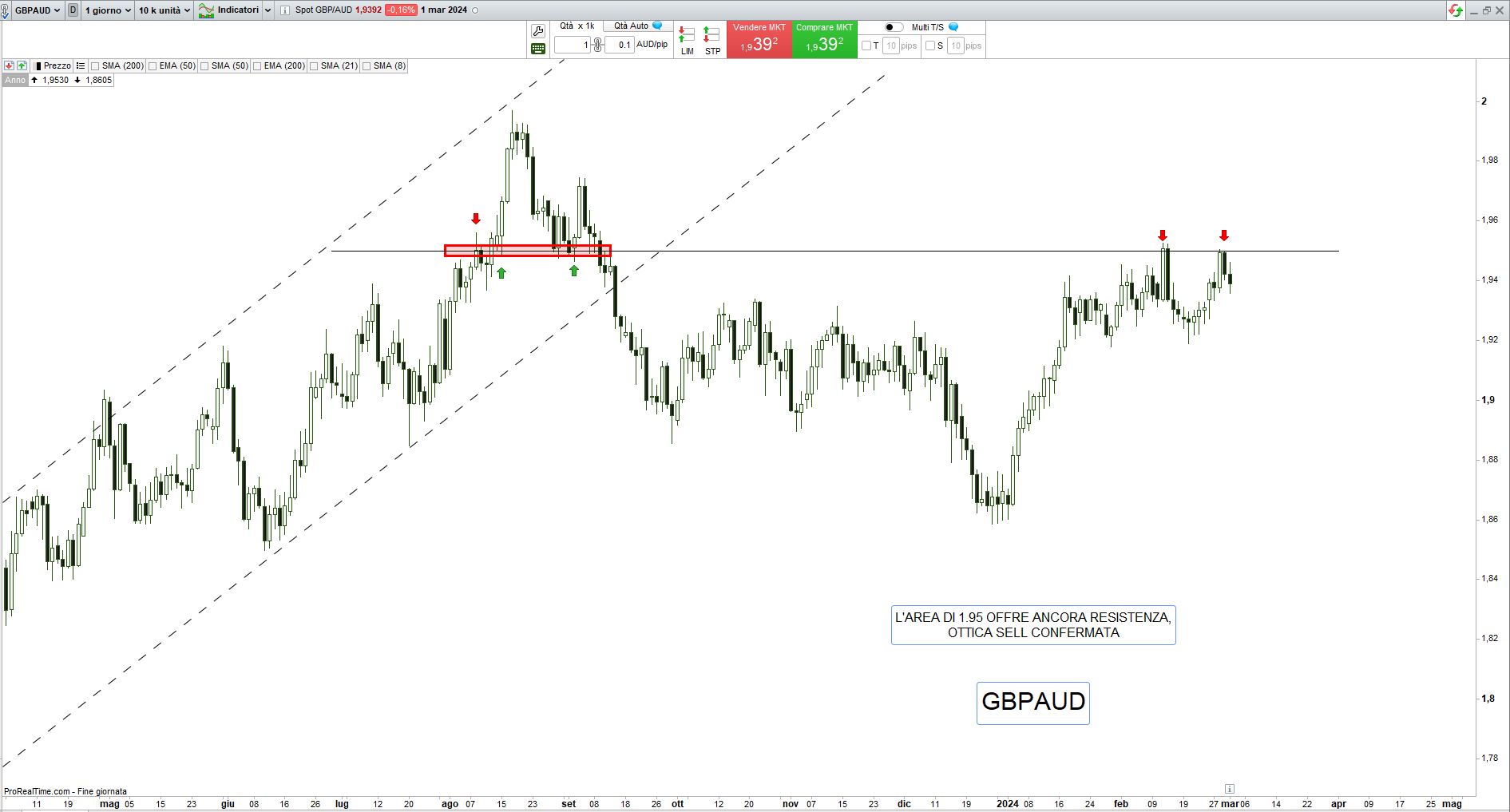Click the -0,16% change badge

400,10
